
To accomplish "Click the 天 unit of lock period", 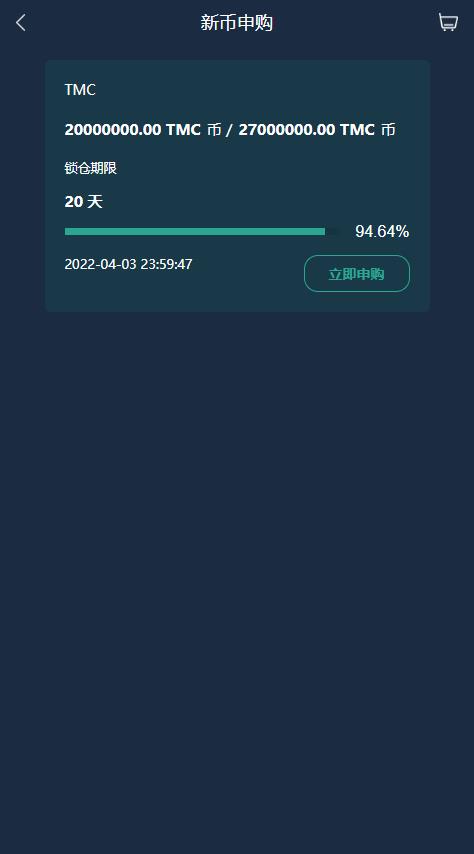I will [x=95, y=202].
